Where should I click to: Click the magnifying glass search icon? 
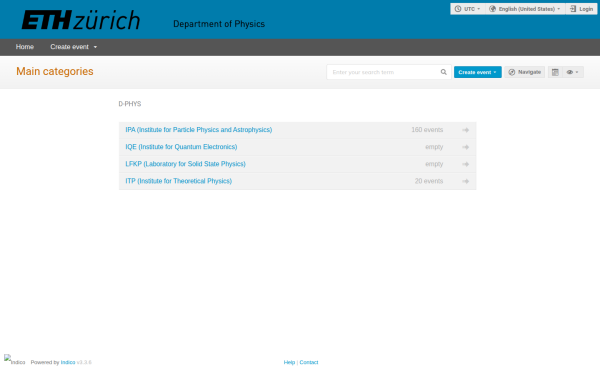tap(443, 72)
